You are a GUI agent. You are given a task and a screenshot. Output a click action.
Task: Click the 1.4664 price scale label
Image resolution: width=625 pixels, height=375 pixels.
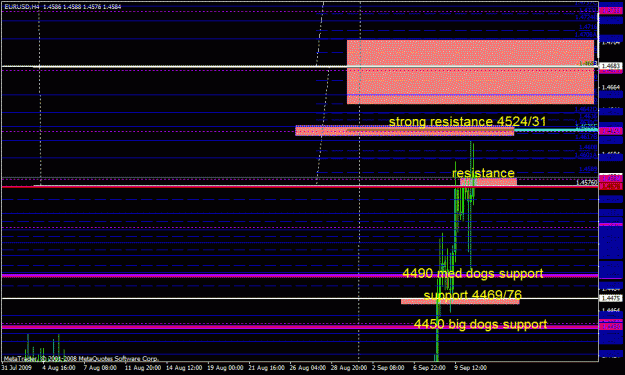click(x=611, y=87)
